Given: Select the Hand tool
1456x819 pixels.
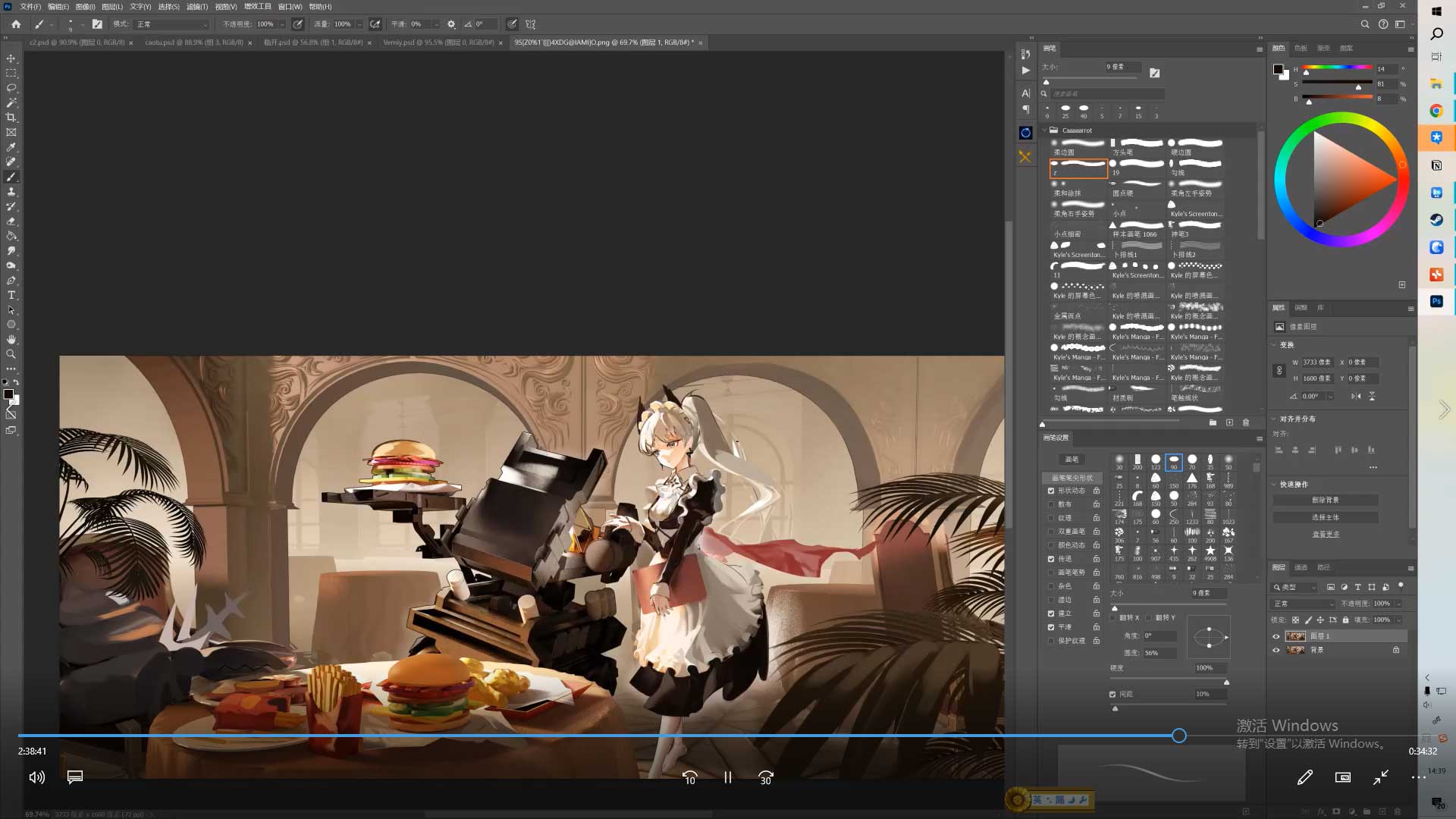Looking at the screenshot, I should pos(11,339).
